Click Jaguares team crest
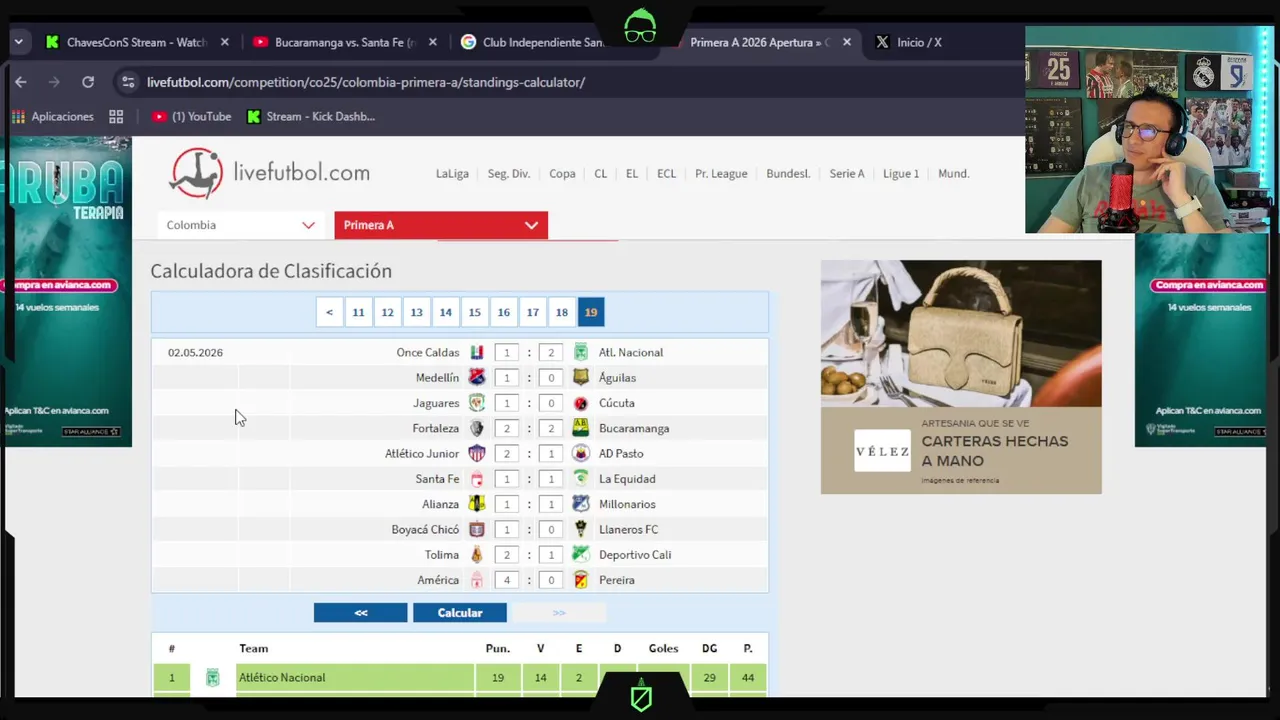1280x720 pixels. point(477,403)
